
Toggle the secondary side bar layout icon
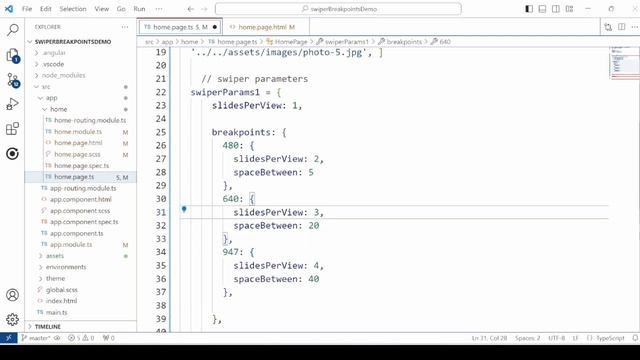click(556, 9)
